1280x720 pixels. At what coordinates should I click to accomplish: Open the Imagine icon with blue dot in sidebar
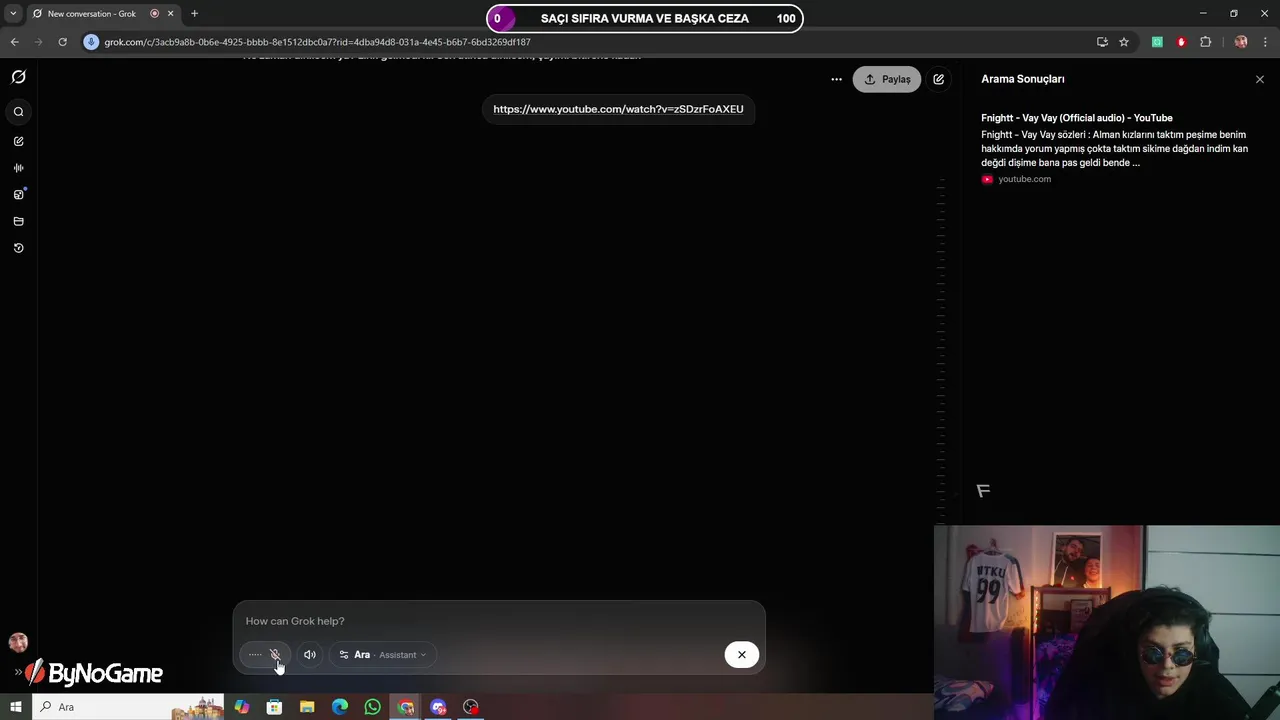[x=18, y=194]
